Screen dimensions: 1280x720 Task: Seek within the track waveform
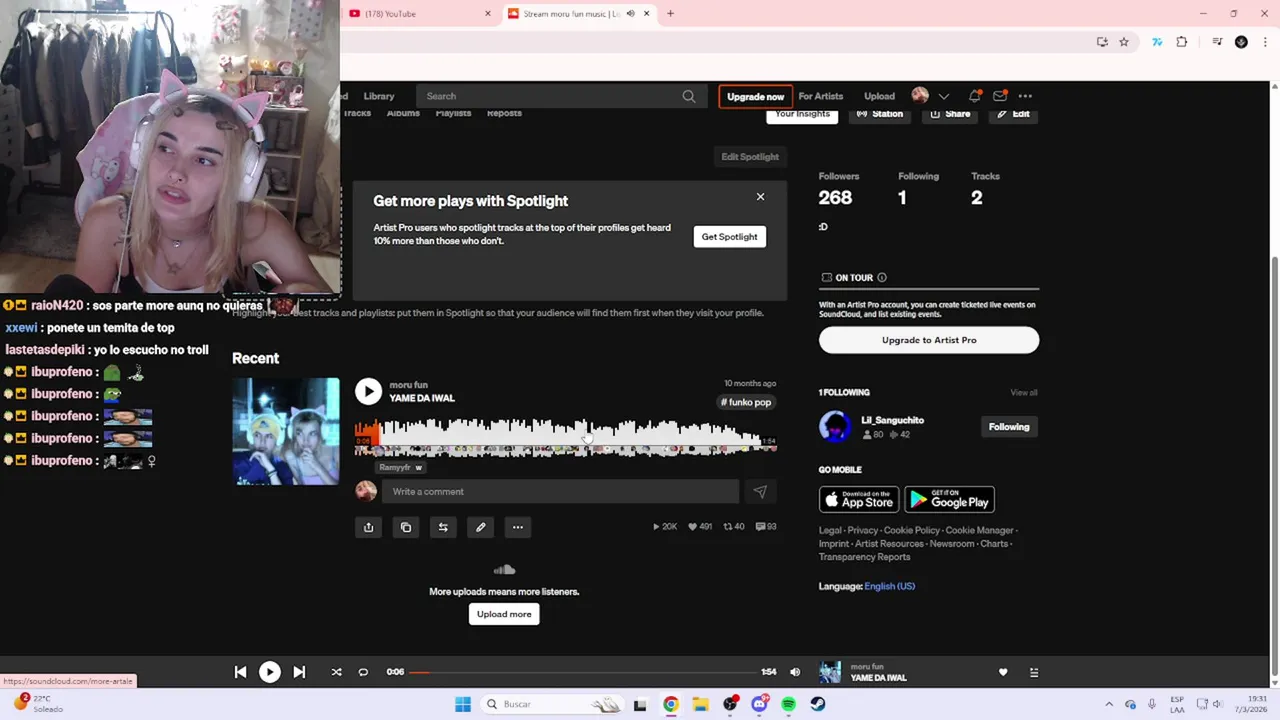tap(566, 438)
